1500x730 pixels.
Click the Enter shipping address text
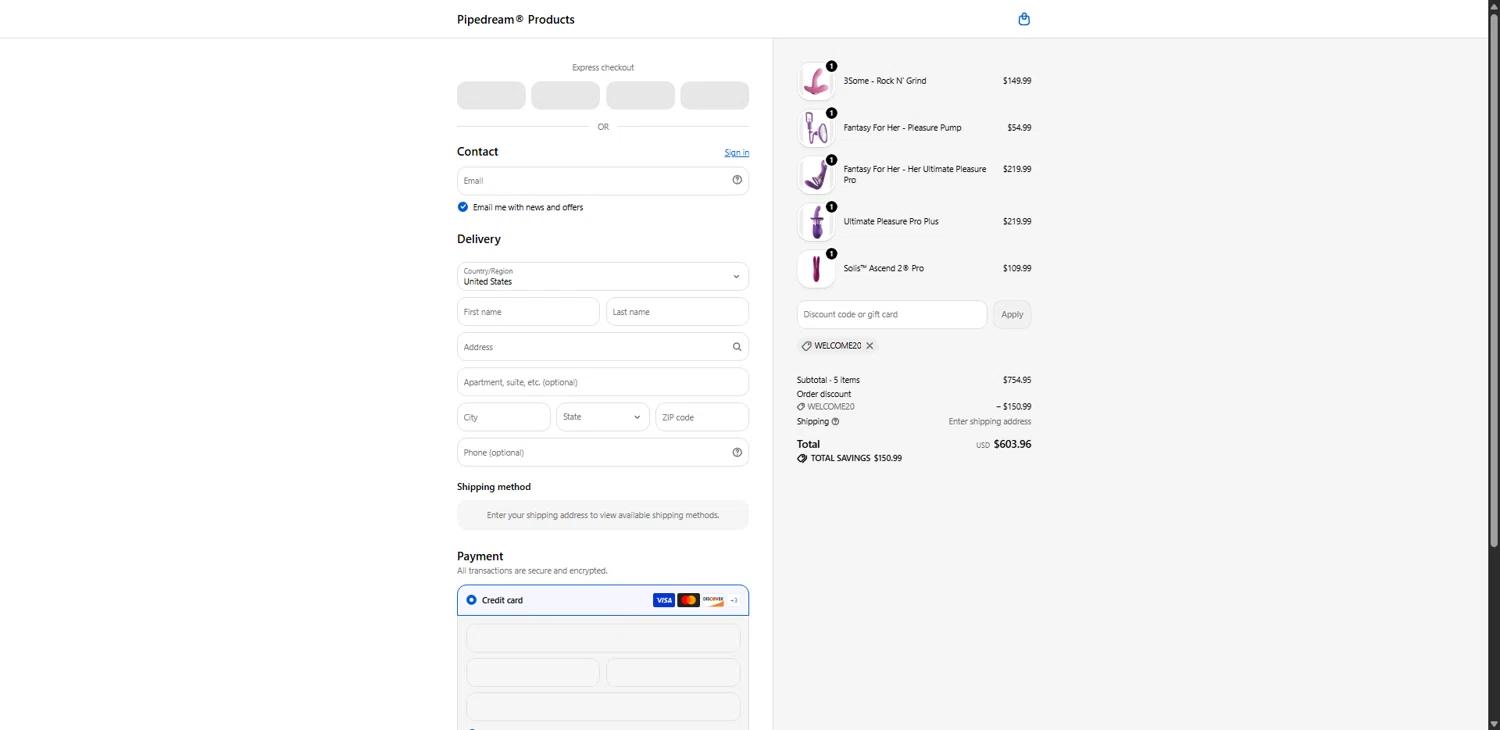coord(990,422)
